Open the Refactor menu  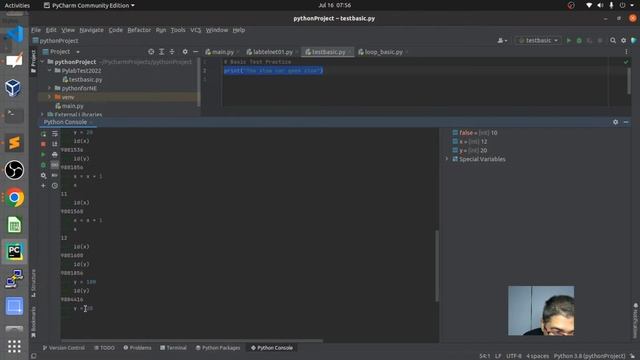139,30
